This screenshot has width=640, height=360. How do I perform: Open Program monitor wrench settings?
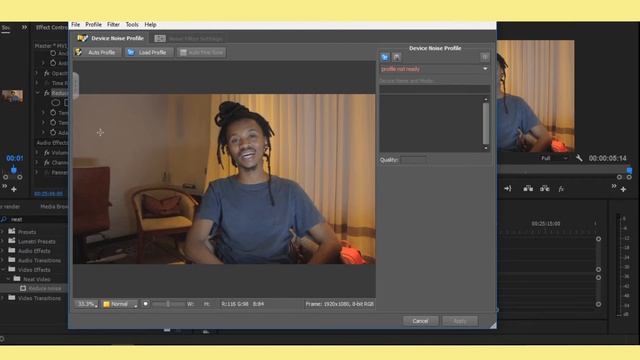point(579,158)
